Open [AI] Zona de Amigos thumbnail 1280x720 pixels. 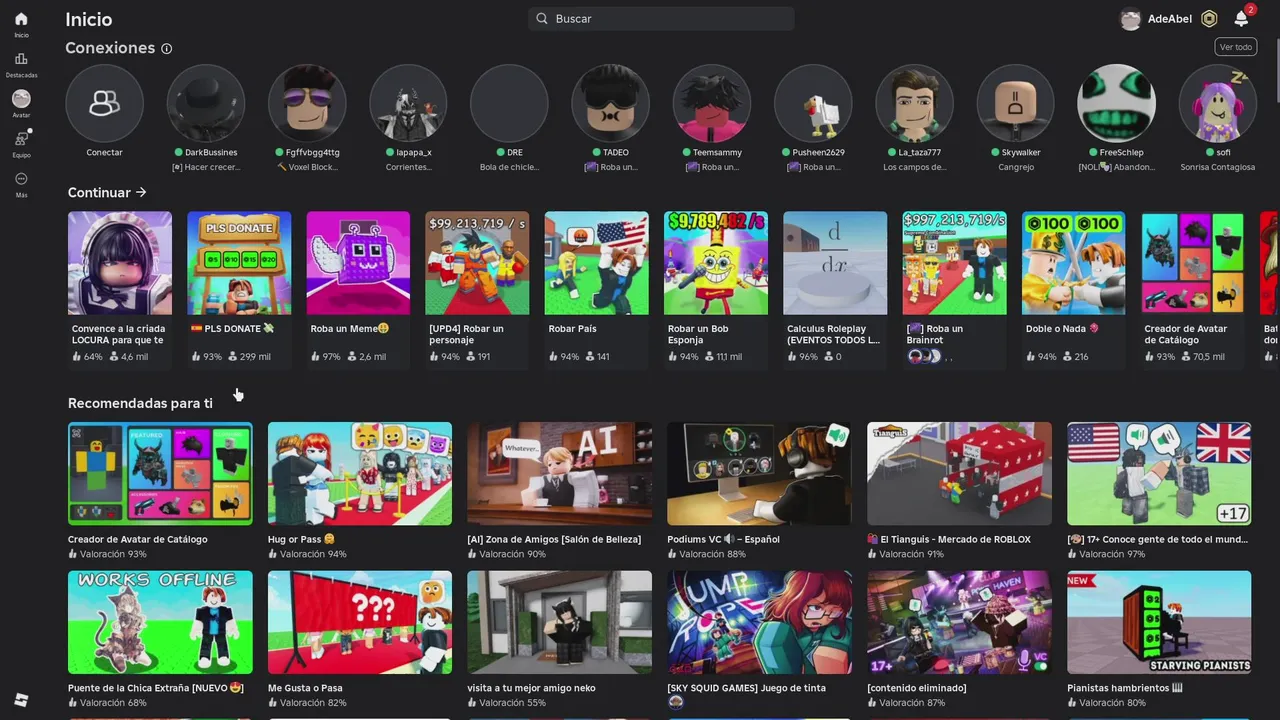pos(560,473)
